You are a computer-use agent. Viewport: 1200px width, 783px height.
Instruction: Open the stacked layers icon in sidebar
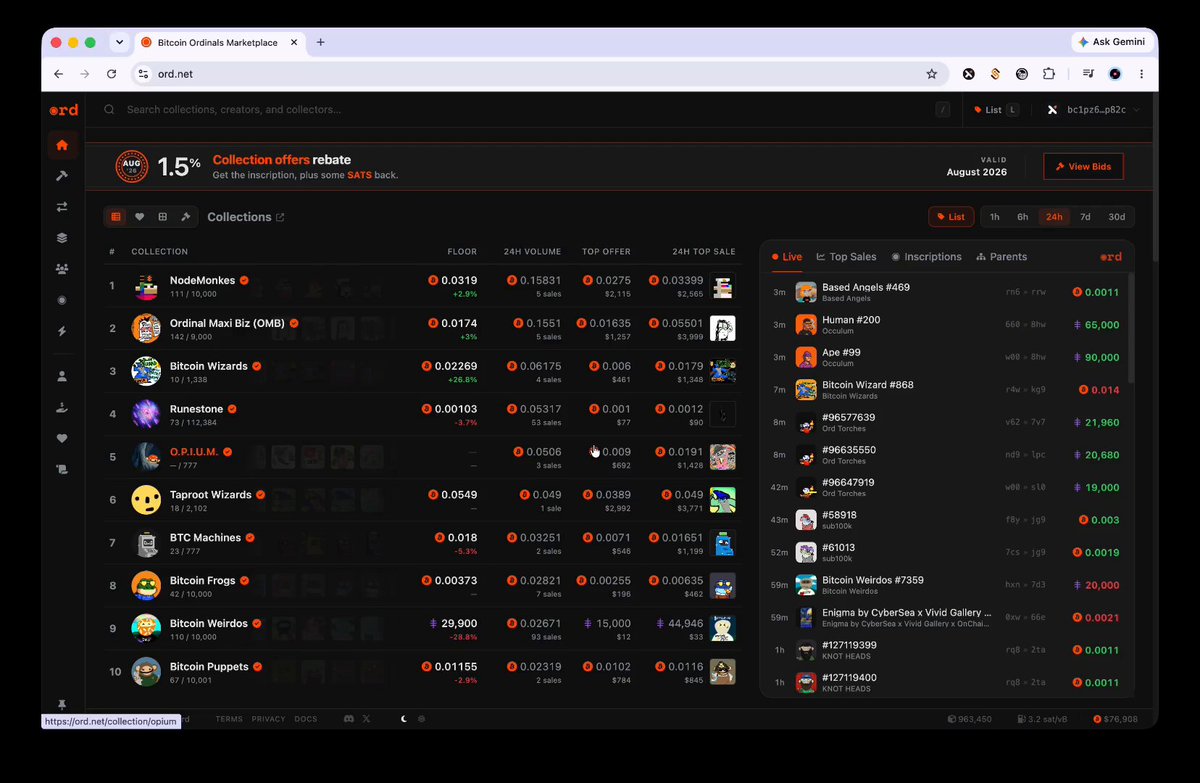[x=62, y=238]
